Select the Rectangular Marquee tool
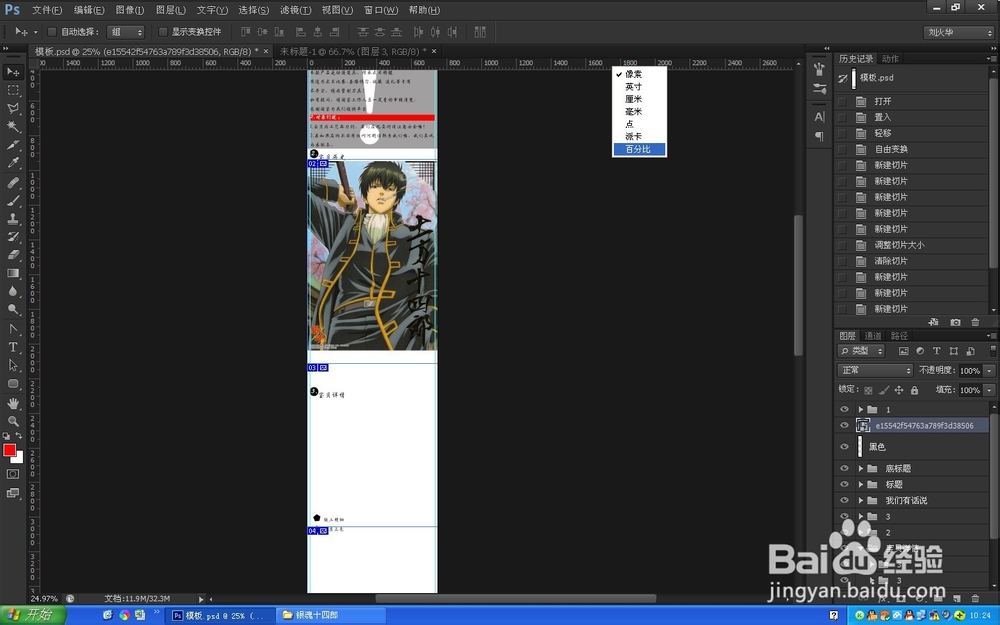 [x=13, y=90]
